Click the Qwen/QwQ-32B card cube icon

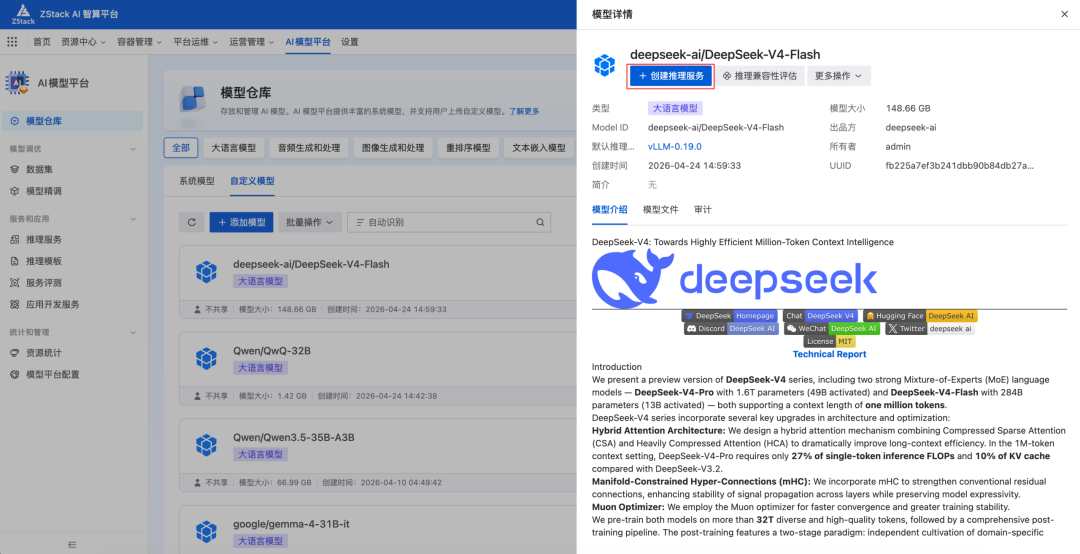(206, 358)
